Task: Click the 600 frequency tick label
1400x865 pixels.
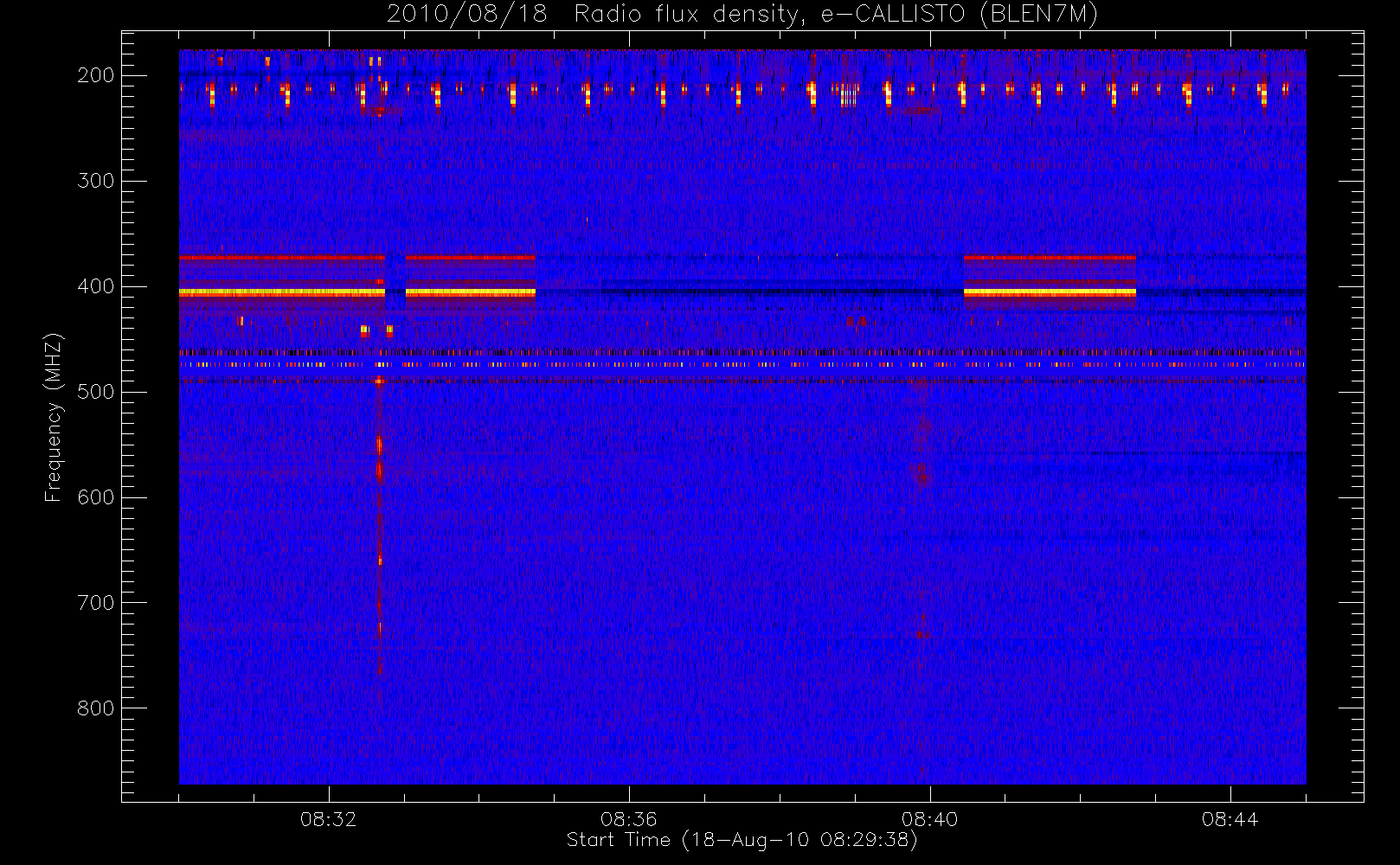Action: tap(95, 497)
